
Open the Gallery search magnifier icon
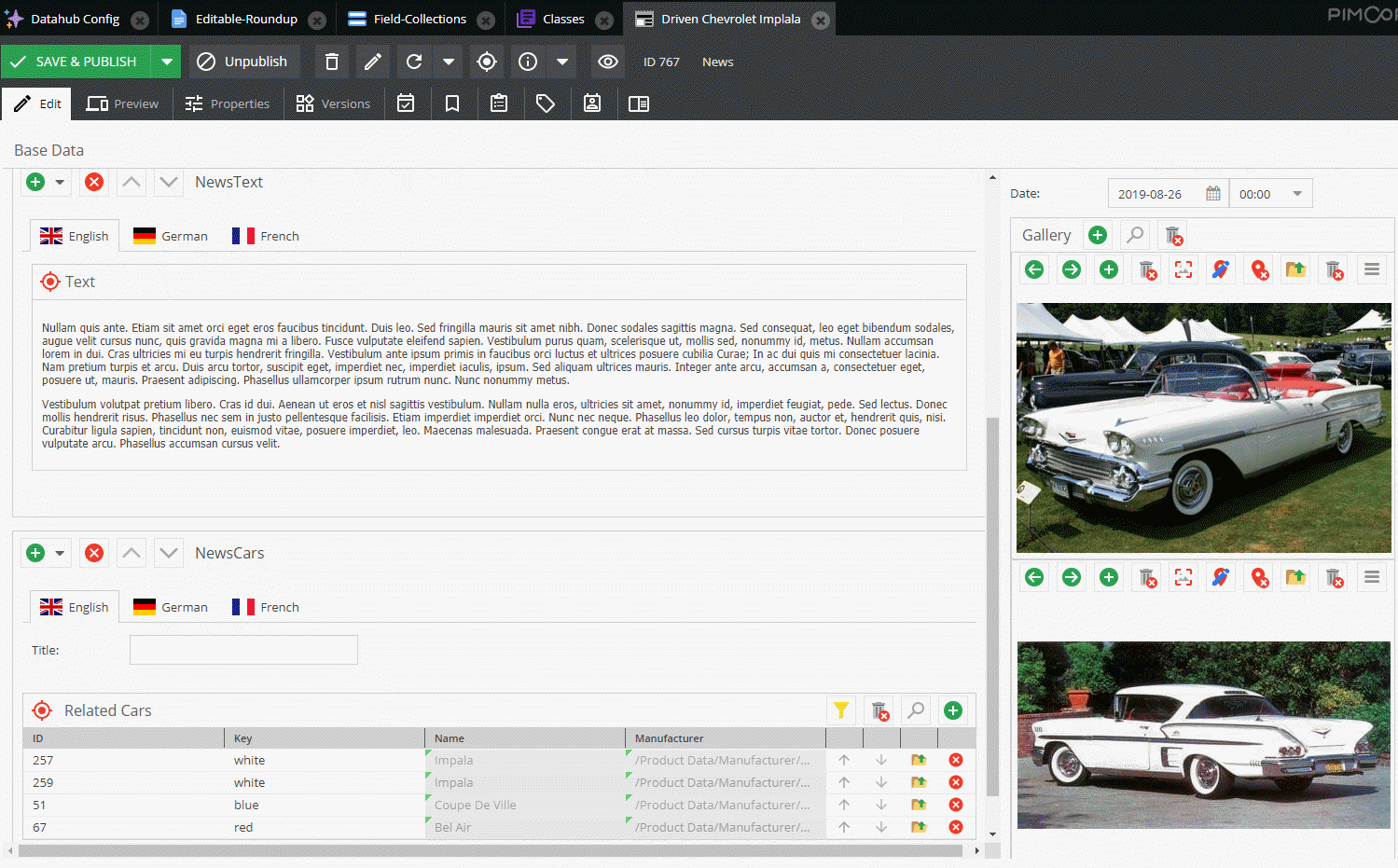pyautogui.click(x=1135, y=235)
